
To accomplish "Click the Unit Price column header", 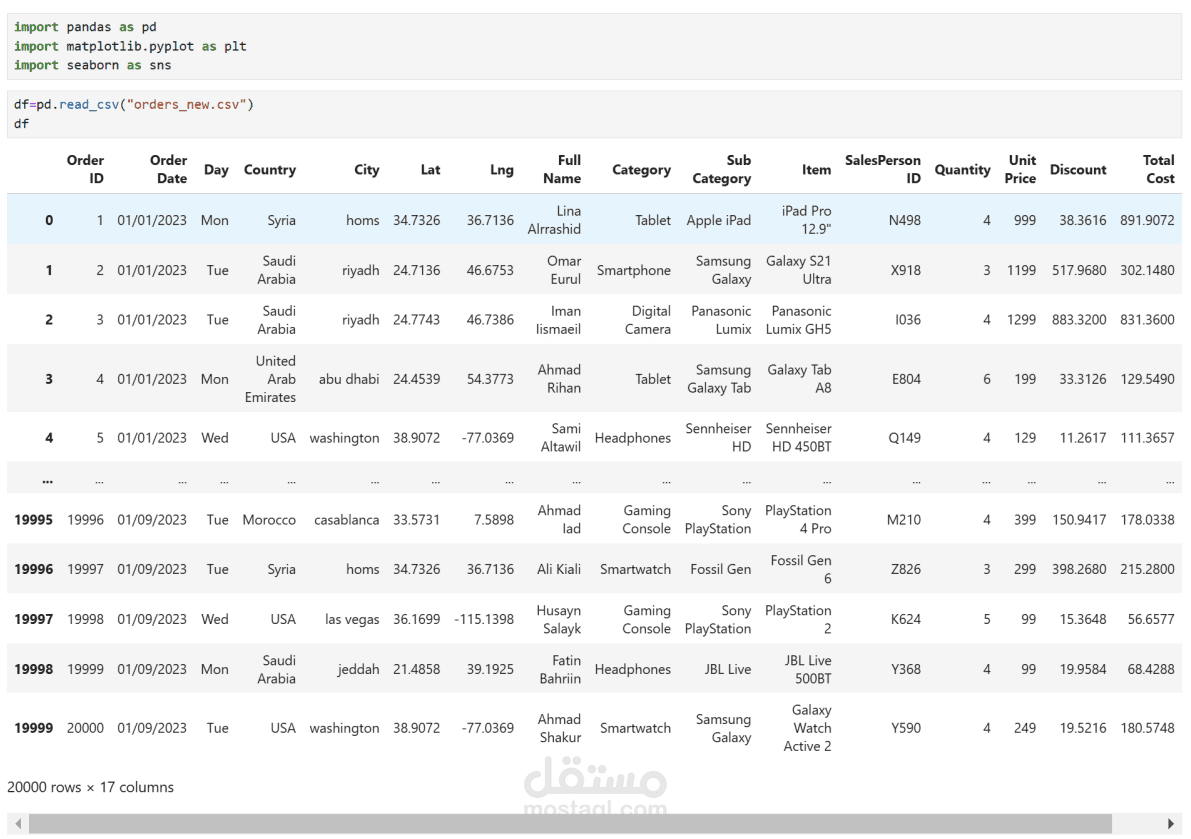I will pyautogui.click(x=1020, y=169).
